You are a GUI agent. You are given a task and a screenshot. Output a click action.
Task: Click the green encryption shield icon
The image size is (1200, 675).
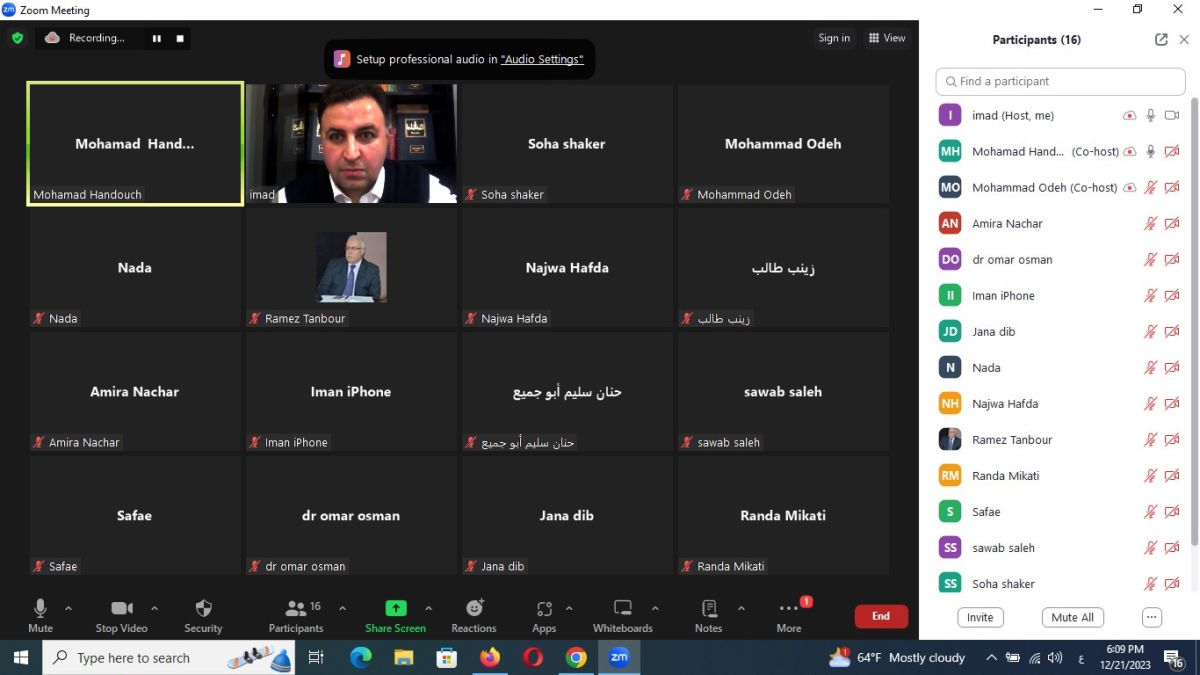pyautogui.click(x=17, y=38)
